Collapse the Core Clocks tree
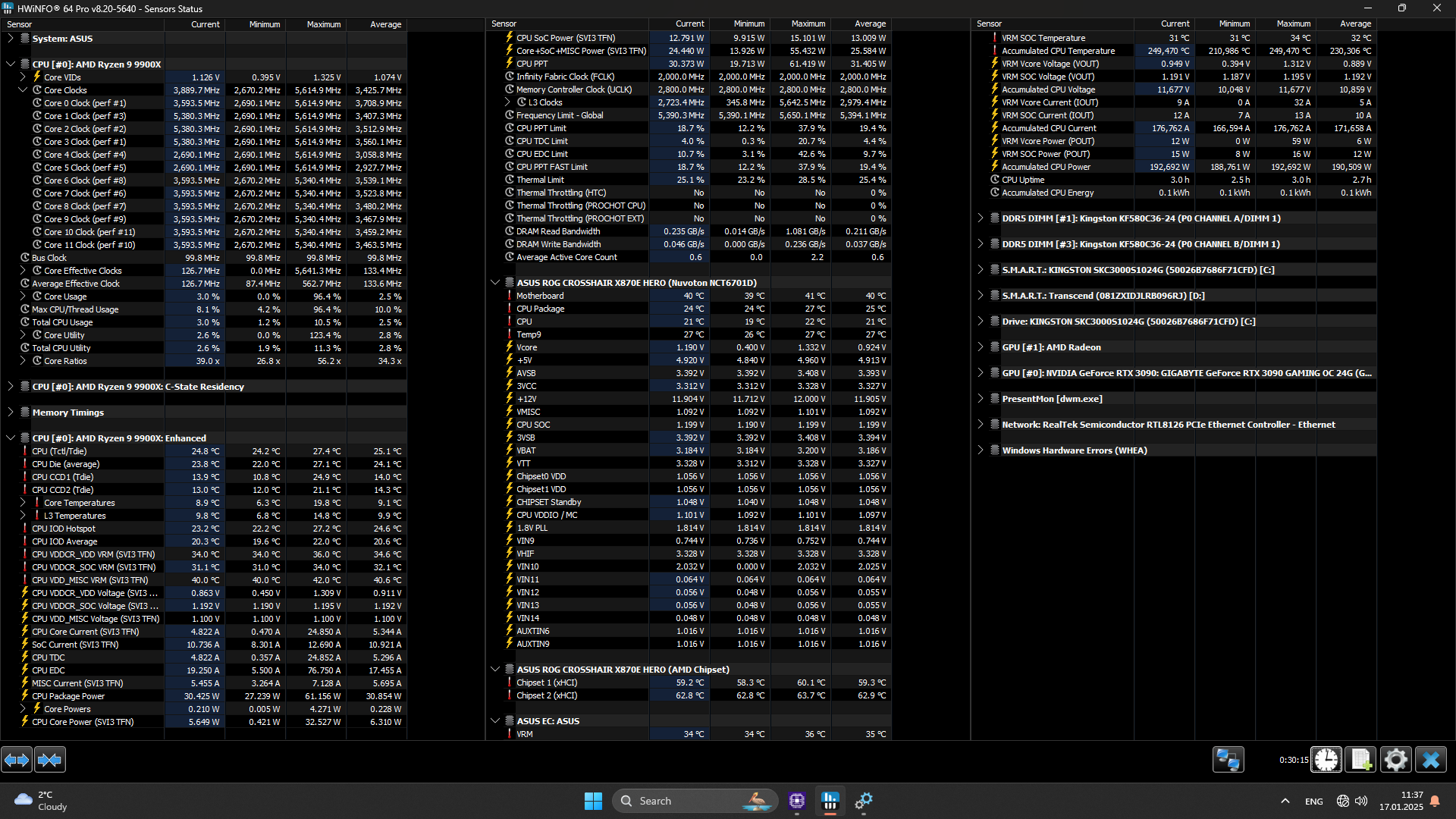The image size is (1456, 819). point(23,89)
